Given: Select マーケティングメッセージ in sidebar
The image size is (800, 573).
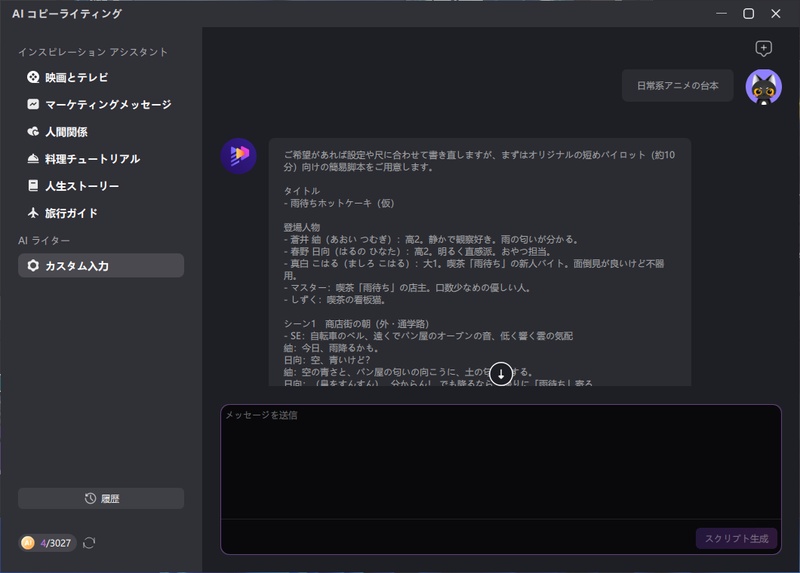Looking at the screenshot, I should pos(101,105).
